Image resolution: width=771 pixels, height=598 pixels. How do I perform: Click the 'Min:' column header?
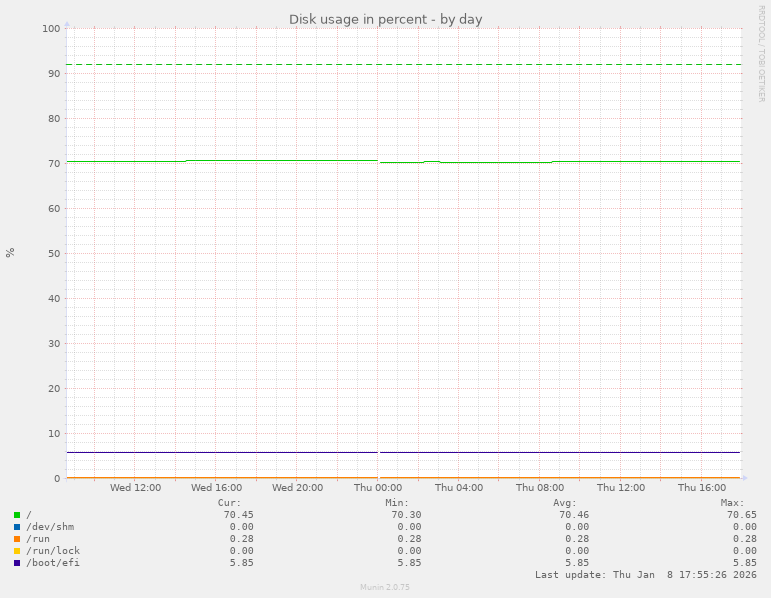pos(397,503)
